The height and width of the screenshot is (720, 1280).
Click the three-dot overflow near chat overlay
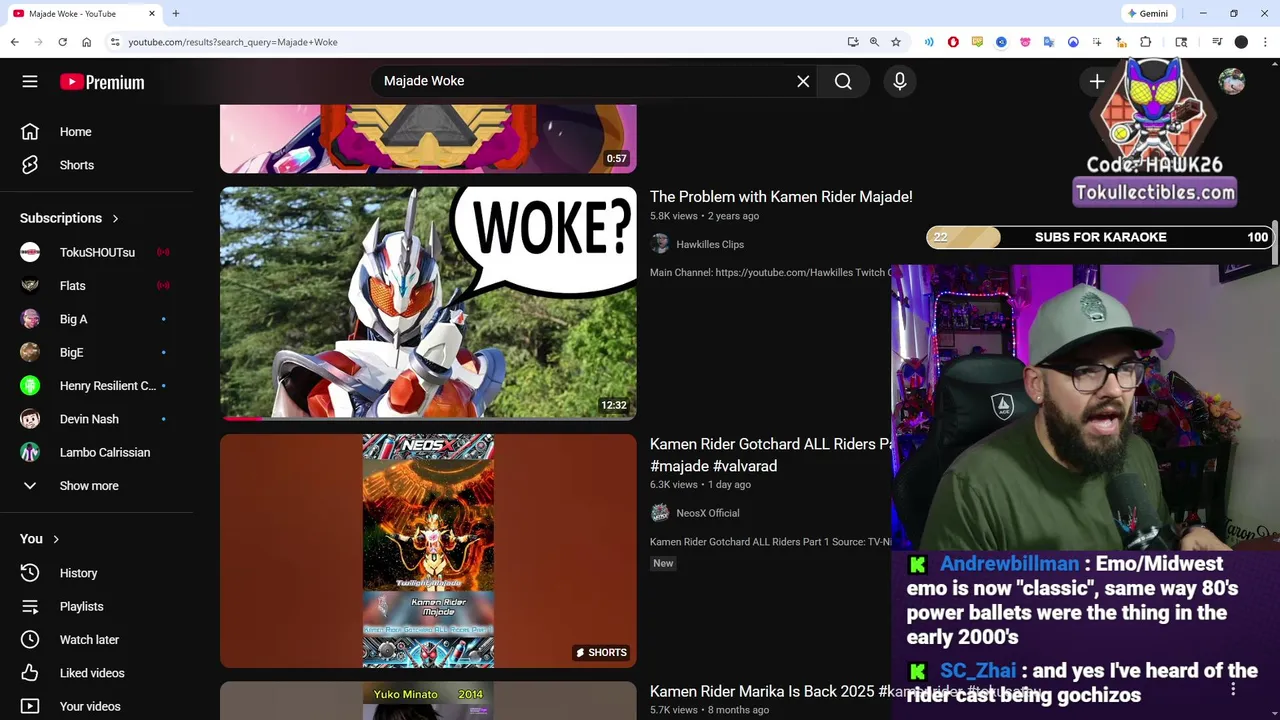point(1233,689)
